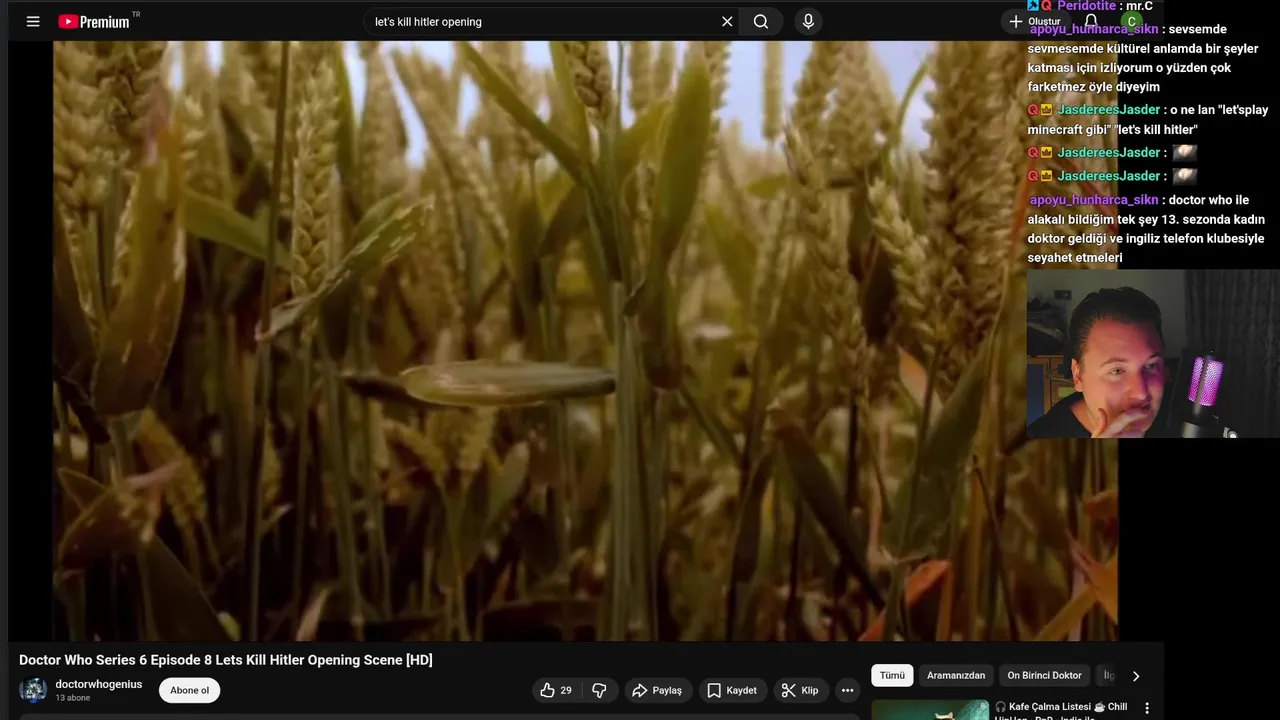Viewport: 1280px width, 720px height.
Task: Click the magnifier search button
Action: pyautogui.click(x=761, y=21)
